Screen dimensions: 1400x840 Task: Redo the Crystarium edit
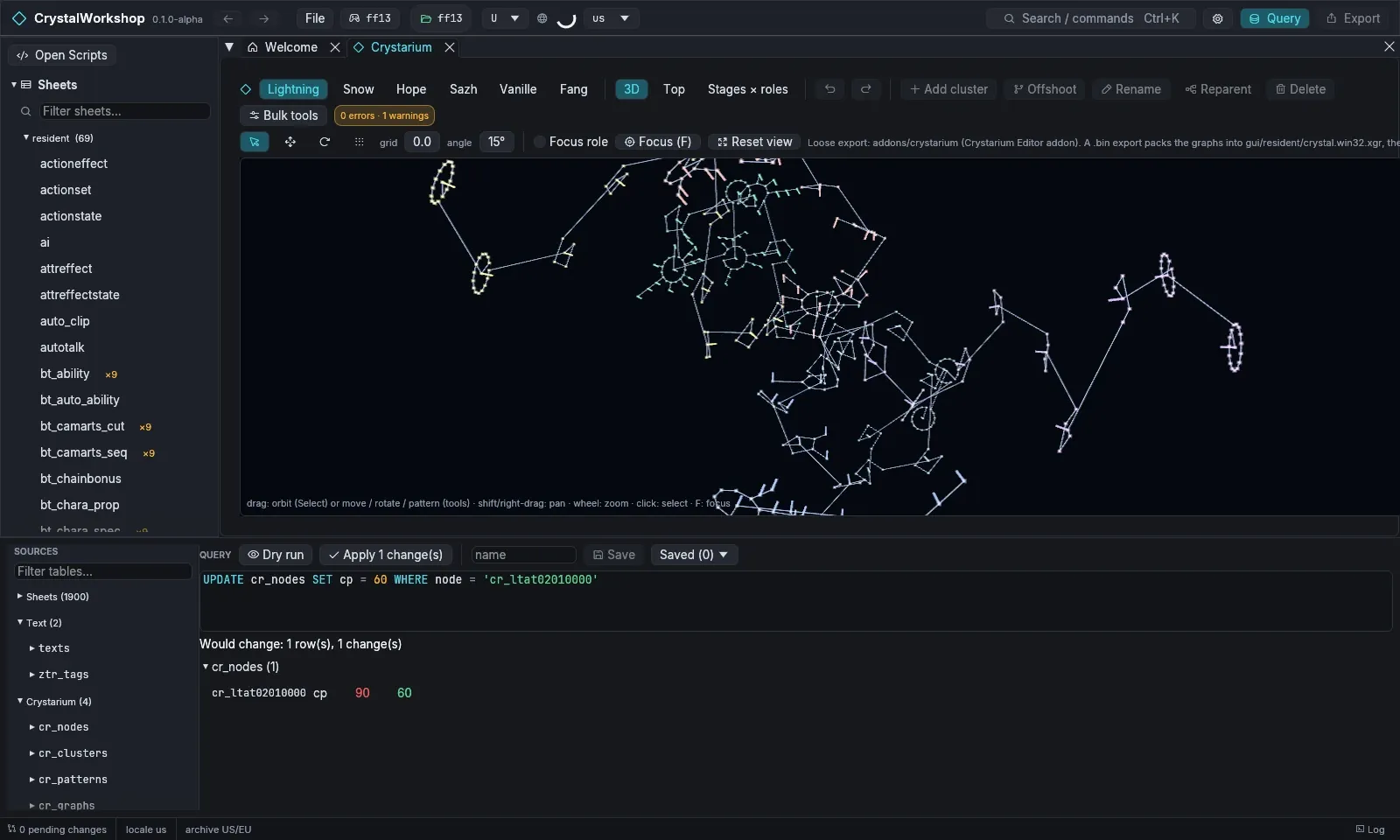pyautogui.click(x=865, y=89)
